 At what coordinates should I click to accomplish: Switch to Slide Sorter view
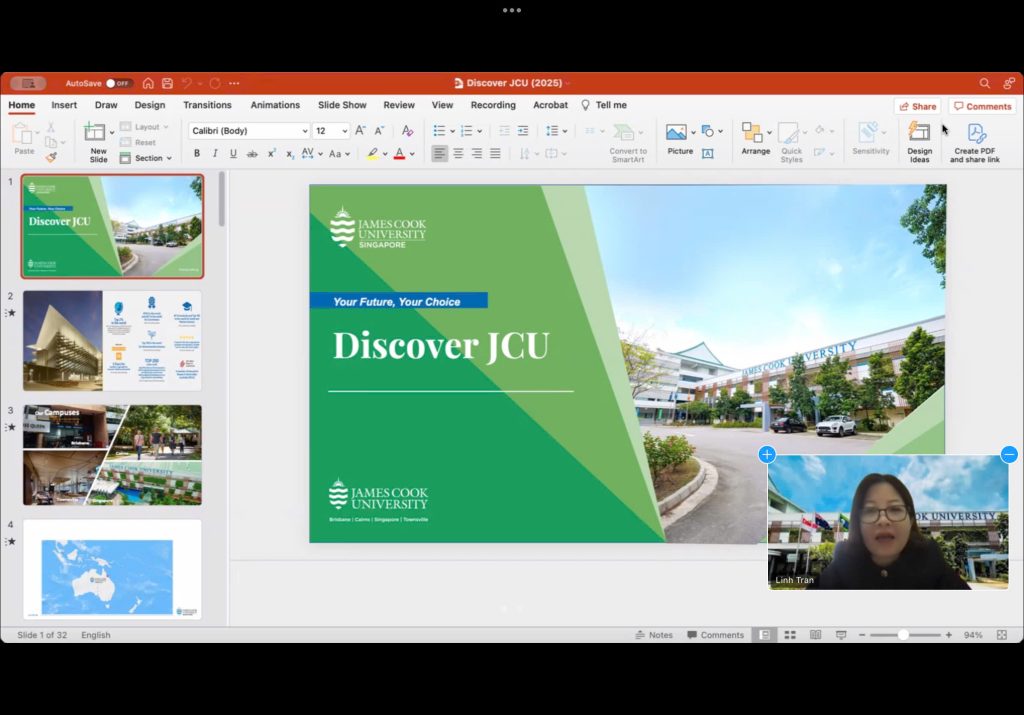pos(790,635)
